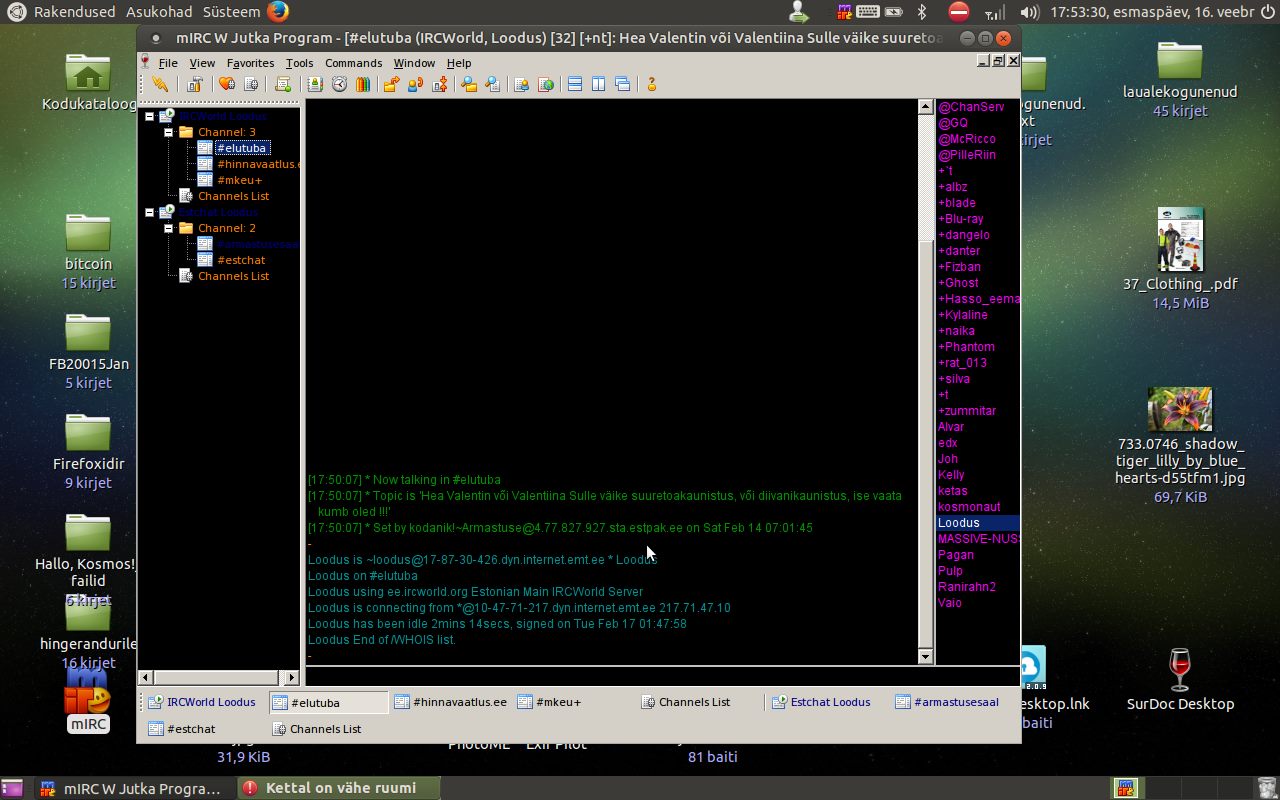Screen dimensions: 1280x800
Task: Open the Rakendused panel menu
Action: (73, 12)
